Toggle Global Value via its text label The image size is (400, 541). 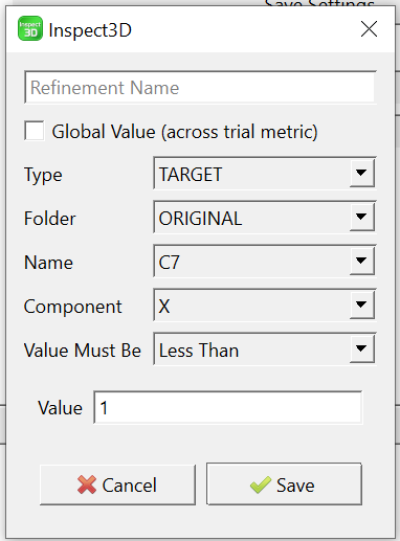coord(185,132)
